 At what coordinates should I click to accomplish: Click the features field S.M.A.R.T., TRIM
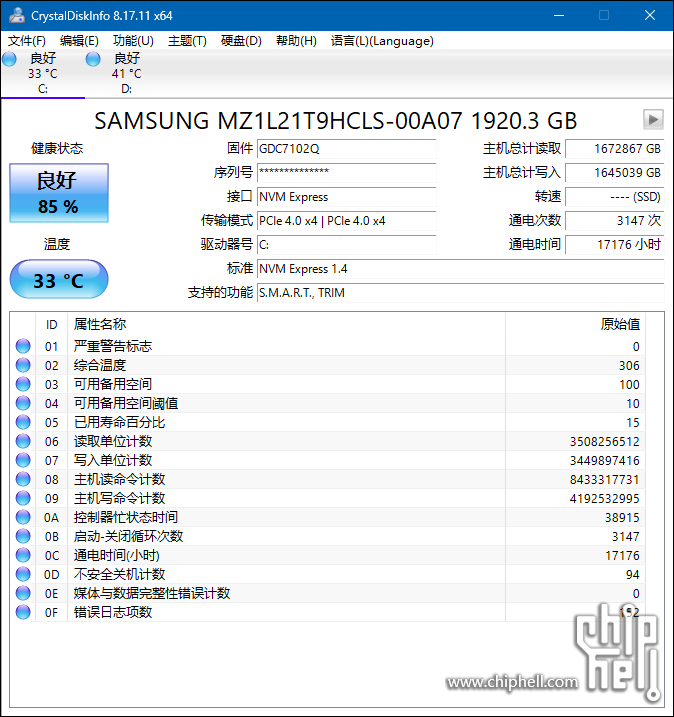[460, 293]
